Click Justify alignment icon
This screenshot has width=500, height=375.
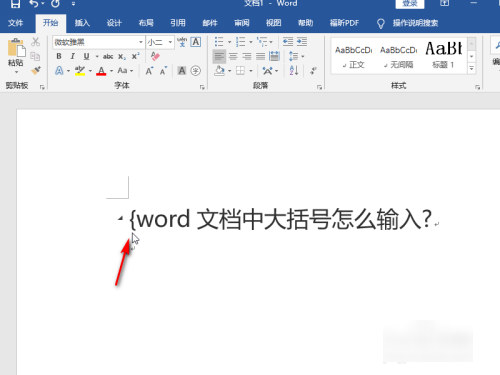point(260,56)
